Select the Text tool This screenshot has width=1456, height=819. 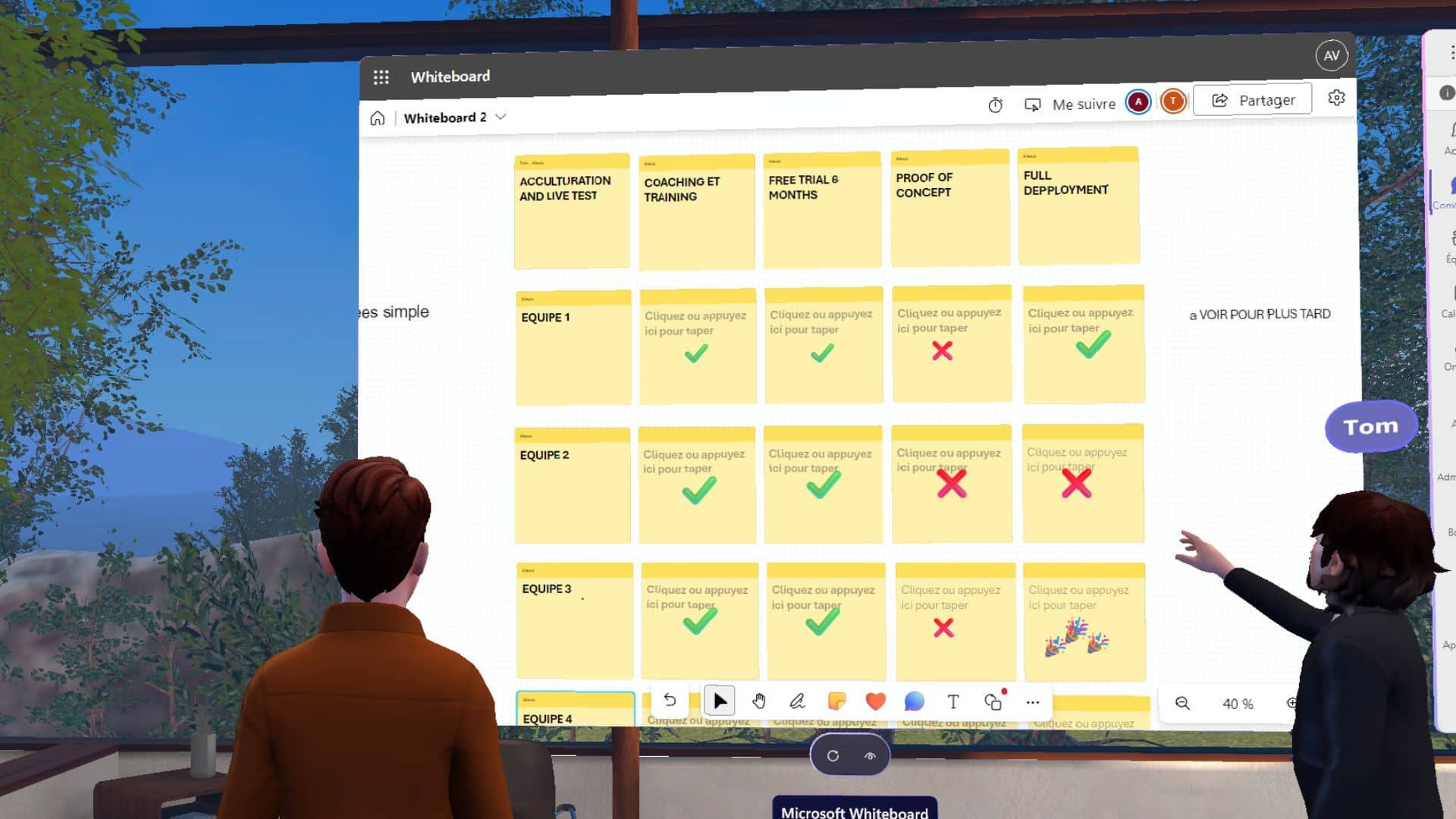point(953,702)
